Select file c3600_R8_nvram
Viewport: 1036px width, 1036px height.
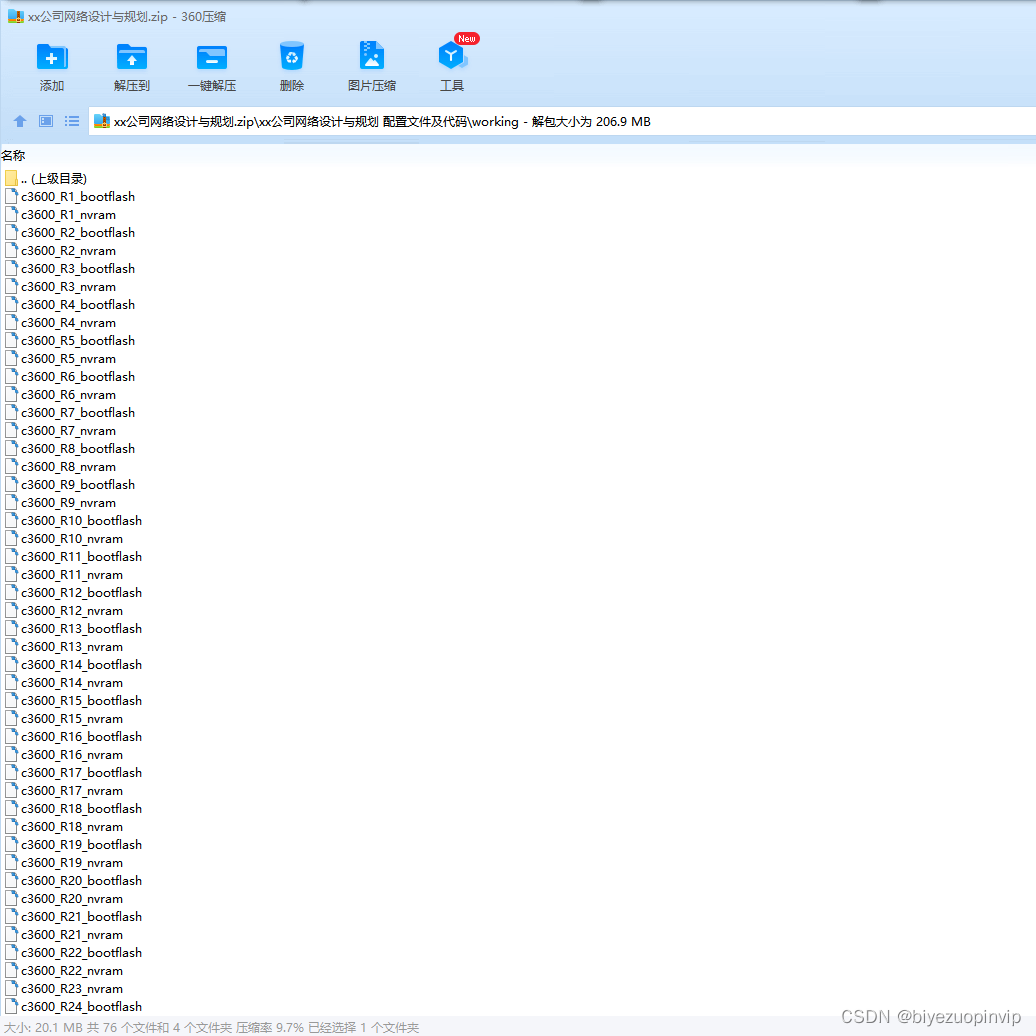(x=60, y=467)
